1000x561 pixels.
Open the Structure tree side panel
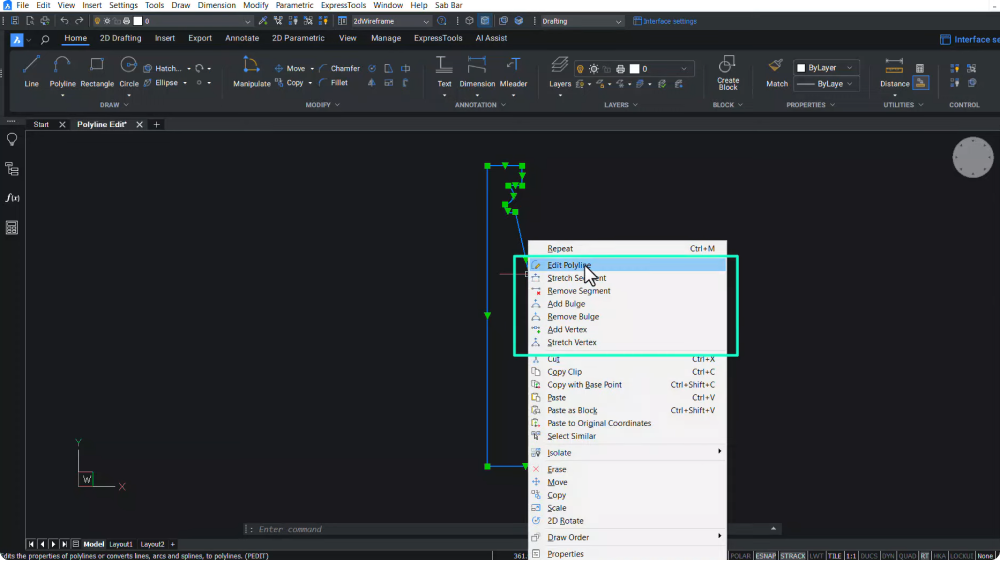[x=11, y=169]
